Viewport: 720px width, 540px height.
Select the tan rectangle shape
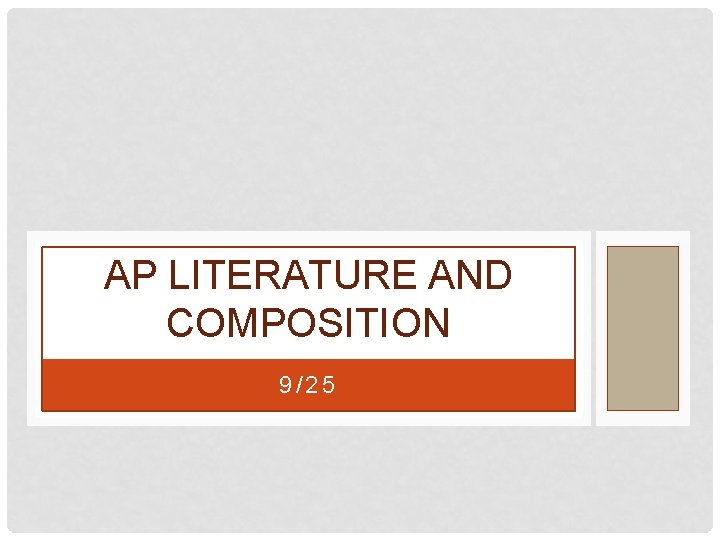(x=643, y=328)
